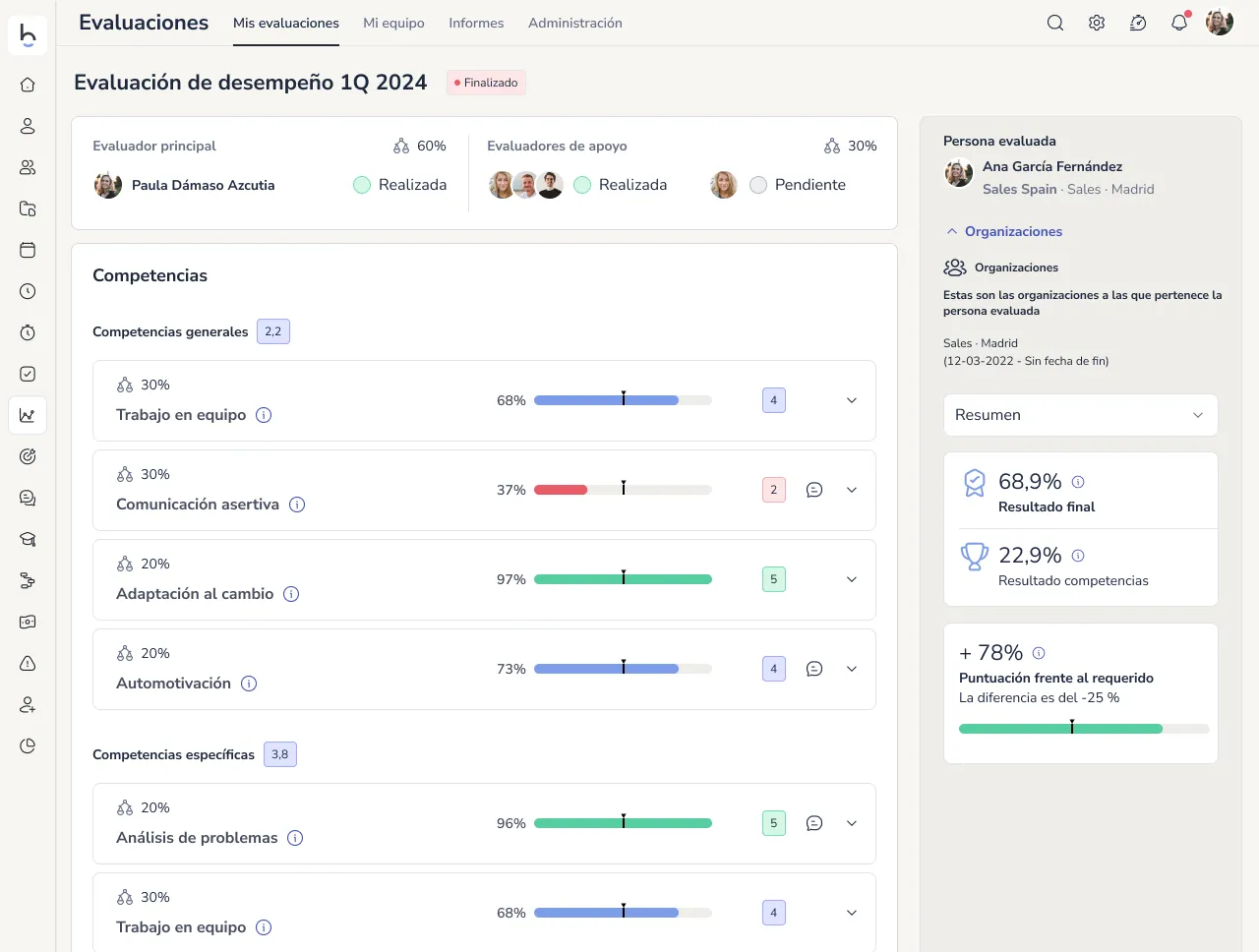Click the b logo at sidebar top
1259x952 pixels.
click(28, 34)
